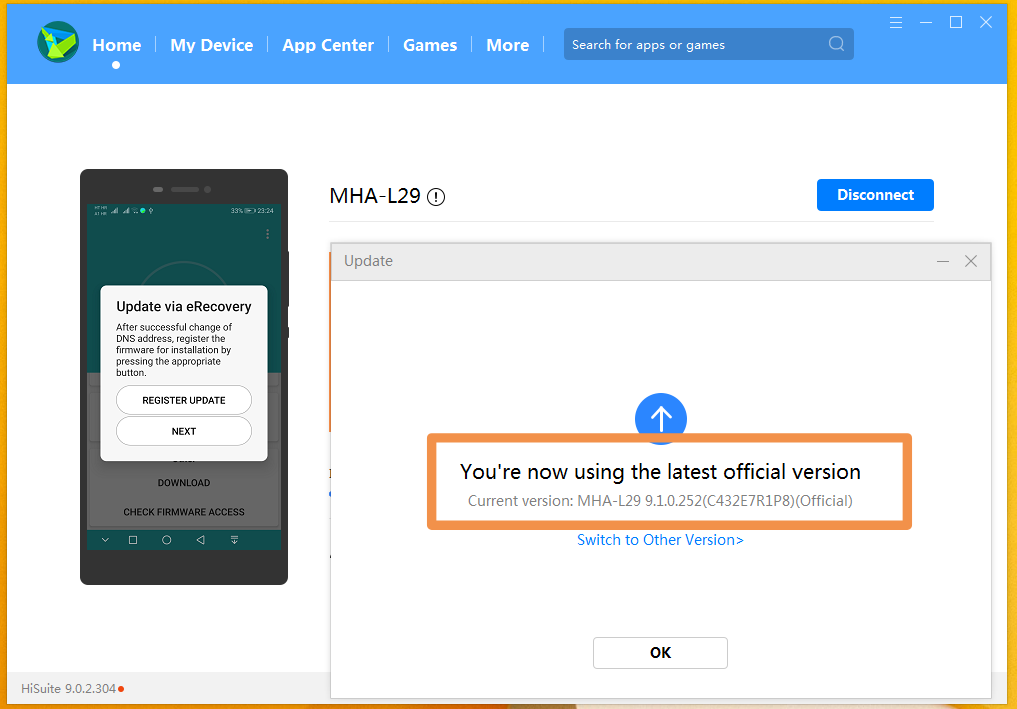Click the search magnifier icon

pyautogui.click(x=837, y=43)
